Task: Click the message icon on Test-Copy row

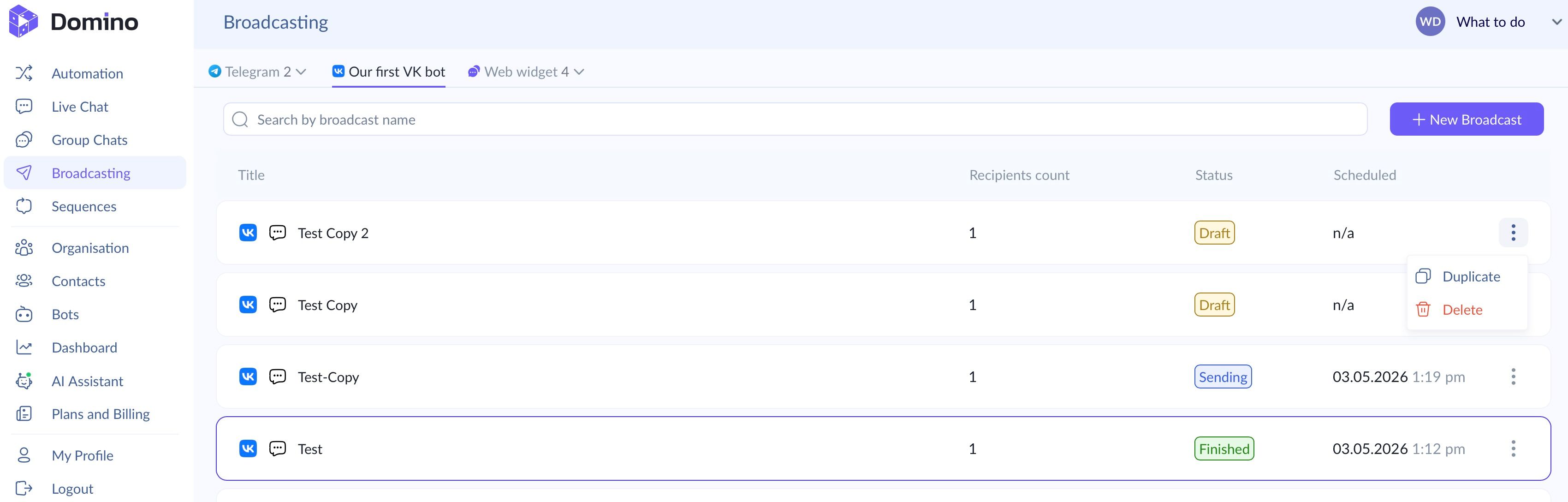Action: coord(278,376)
